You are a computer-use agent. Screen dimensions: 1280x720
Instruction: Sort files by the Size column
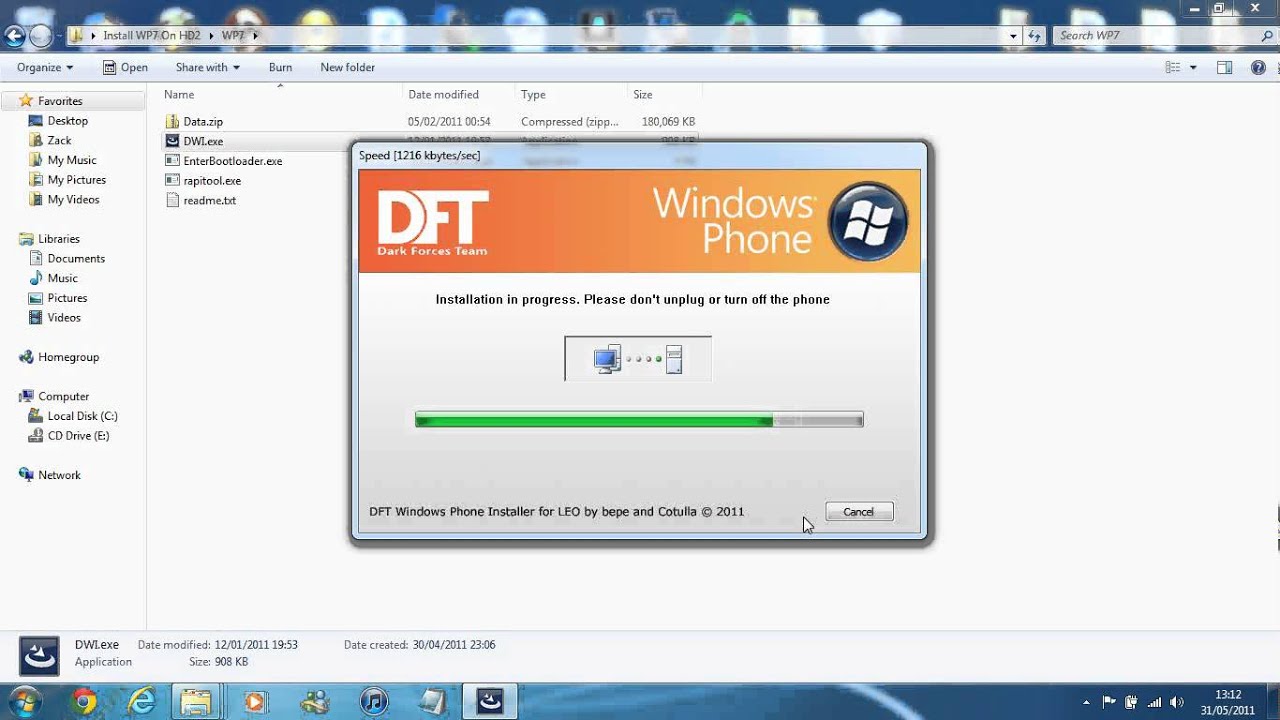tap(643, 94)
